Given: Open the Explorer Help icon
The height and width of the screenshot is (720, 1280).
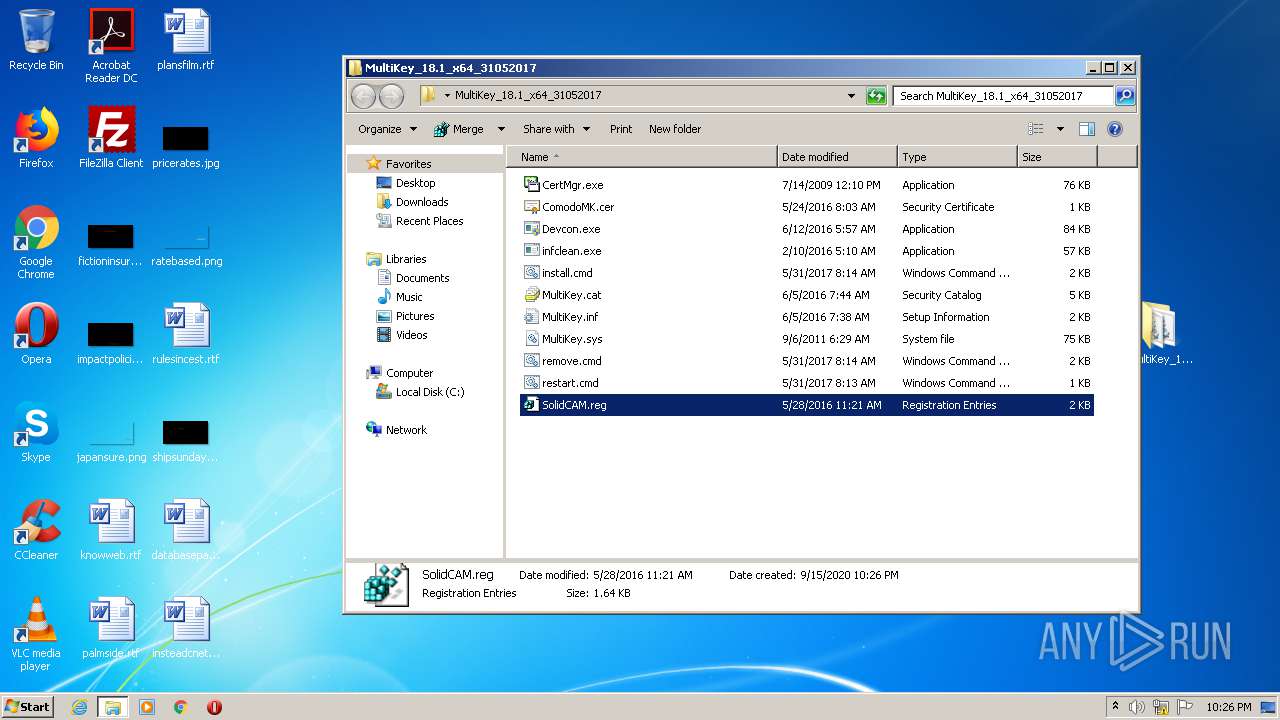Looking at the screenshot, I should tap(1115, 129).
